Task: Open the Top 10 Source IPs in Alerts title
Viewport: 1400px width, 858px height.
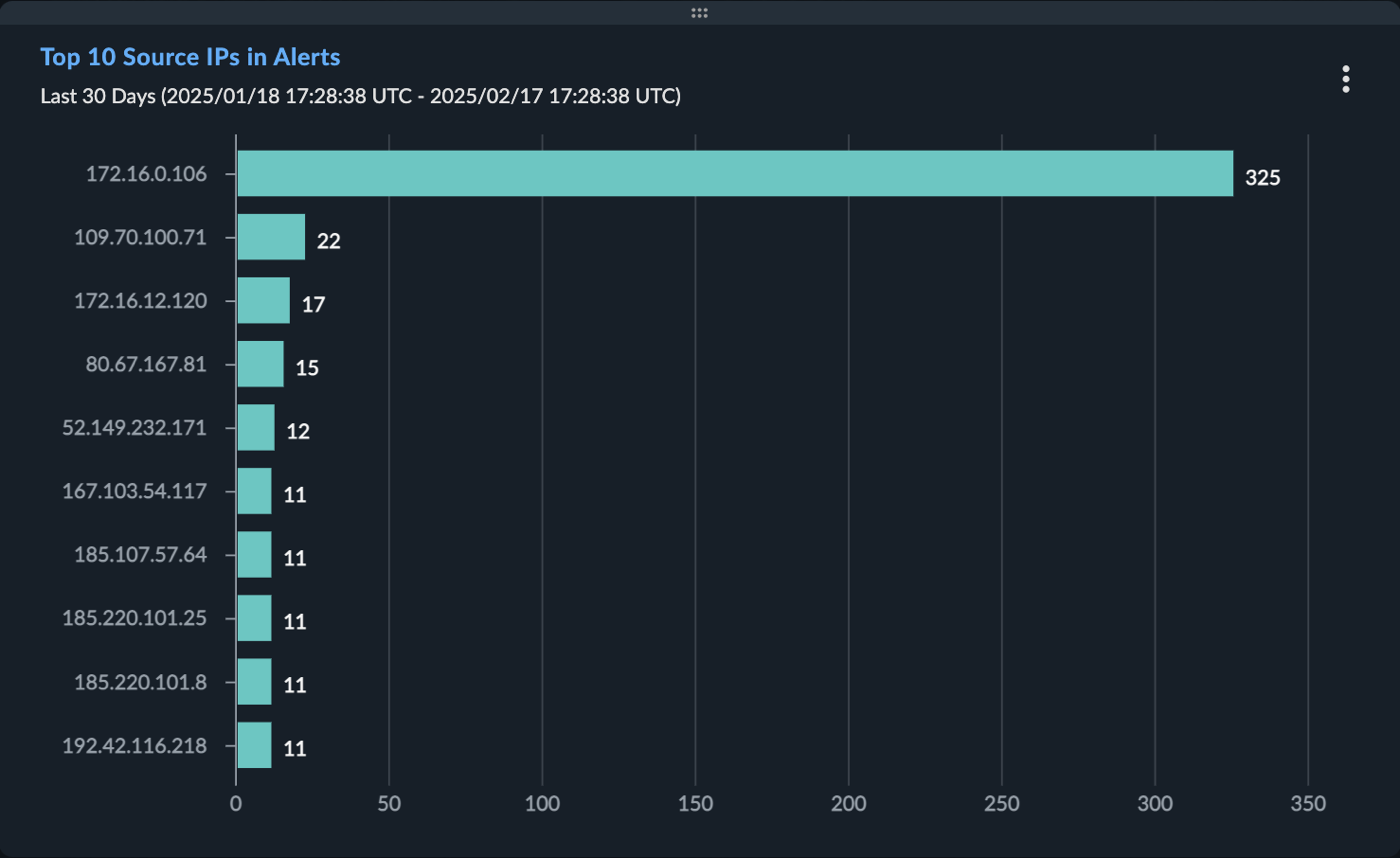Action: [190, 57]
